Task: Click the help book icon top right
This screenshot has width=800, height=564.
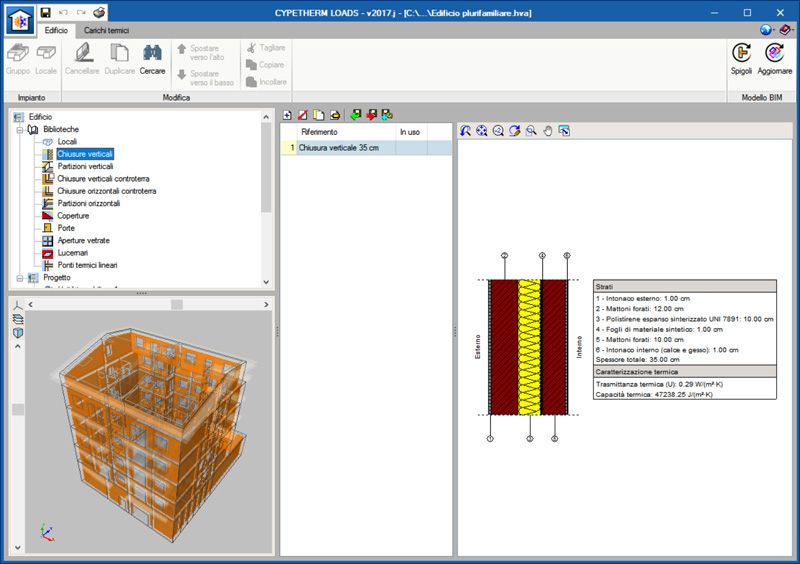Action: (x=785, y=30)
